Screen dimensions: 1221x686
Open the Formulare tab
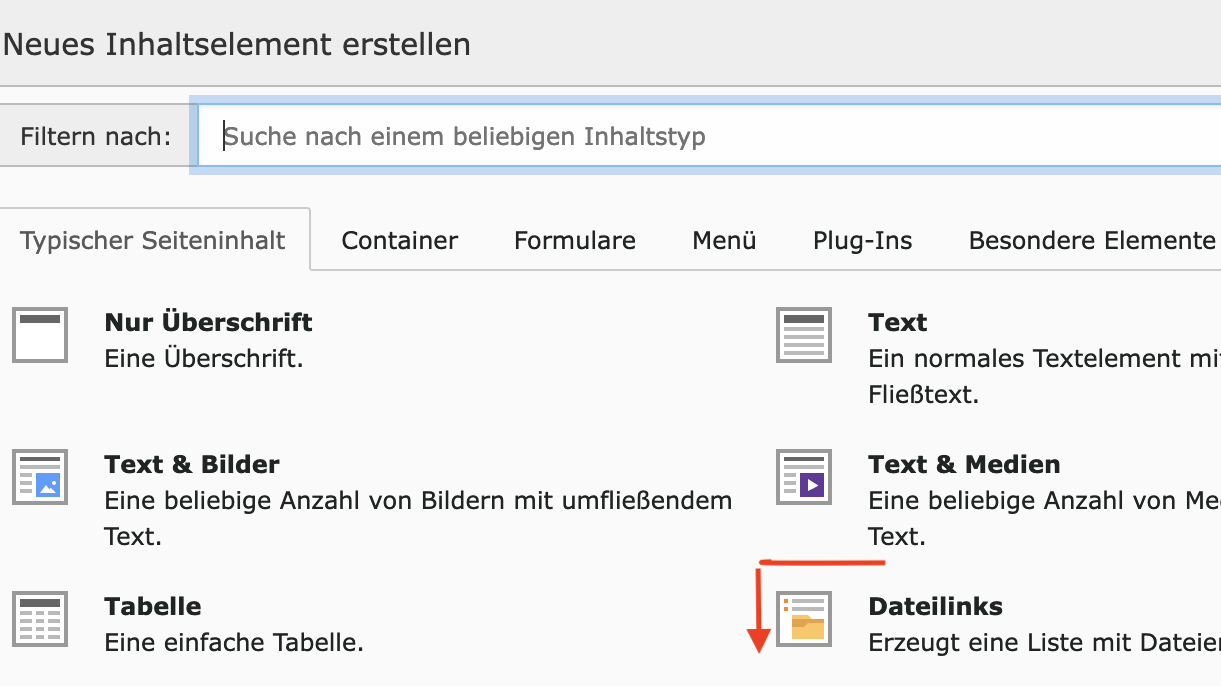click(x=575, y=240)
